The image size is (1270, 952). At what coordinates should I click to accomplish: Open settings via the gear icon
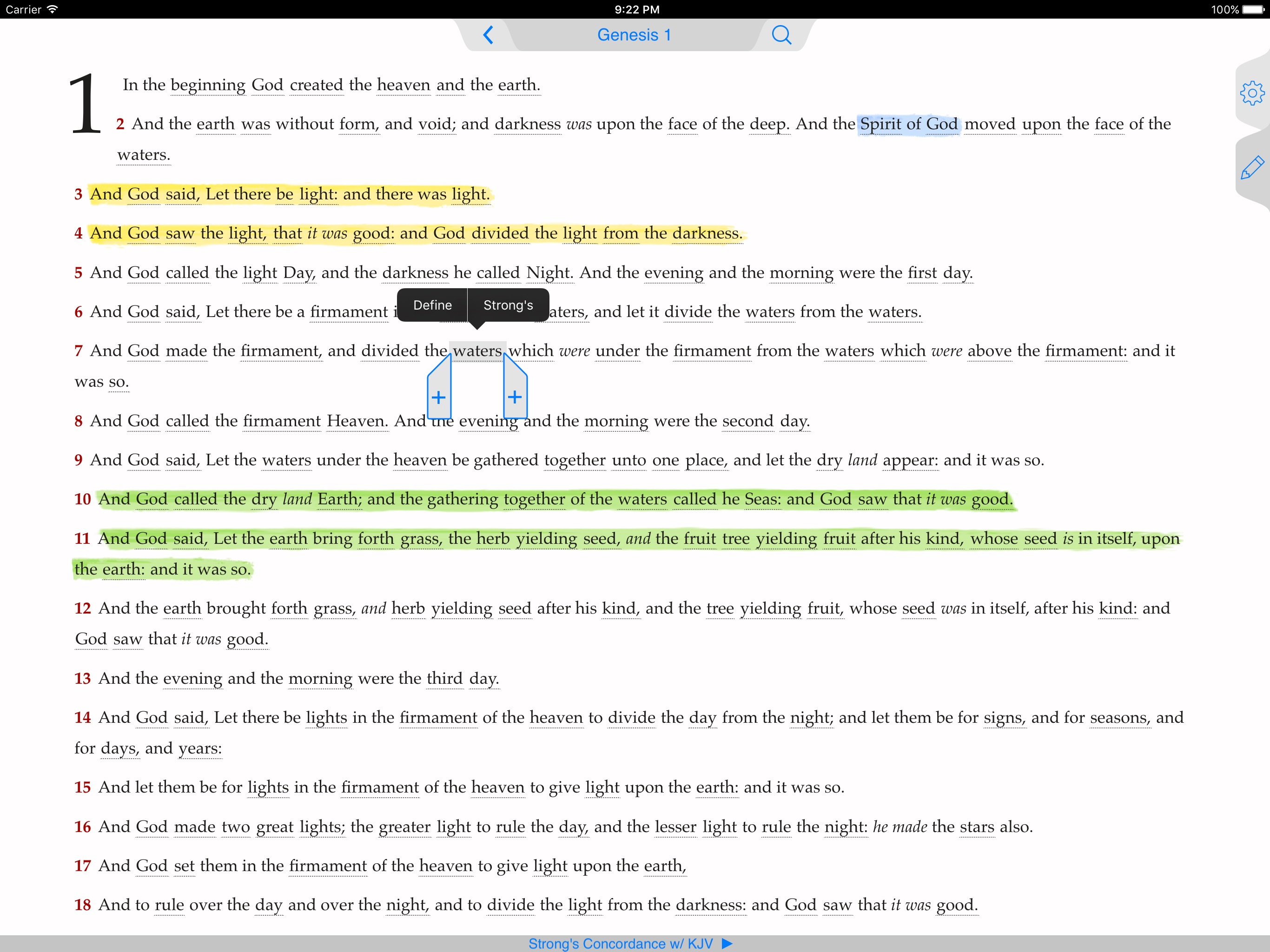pyautogui.click(x=1251, y=93)
